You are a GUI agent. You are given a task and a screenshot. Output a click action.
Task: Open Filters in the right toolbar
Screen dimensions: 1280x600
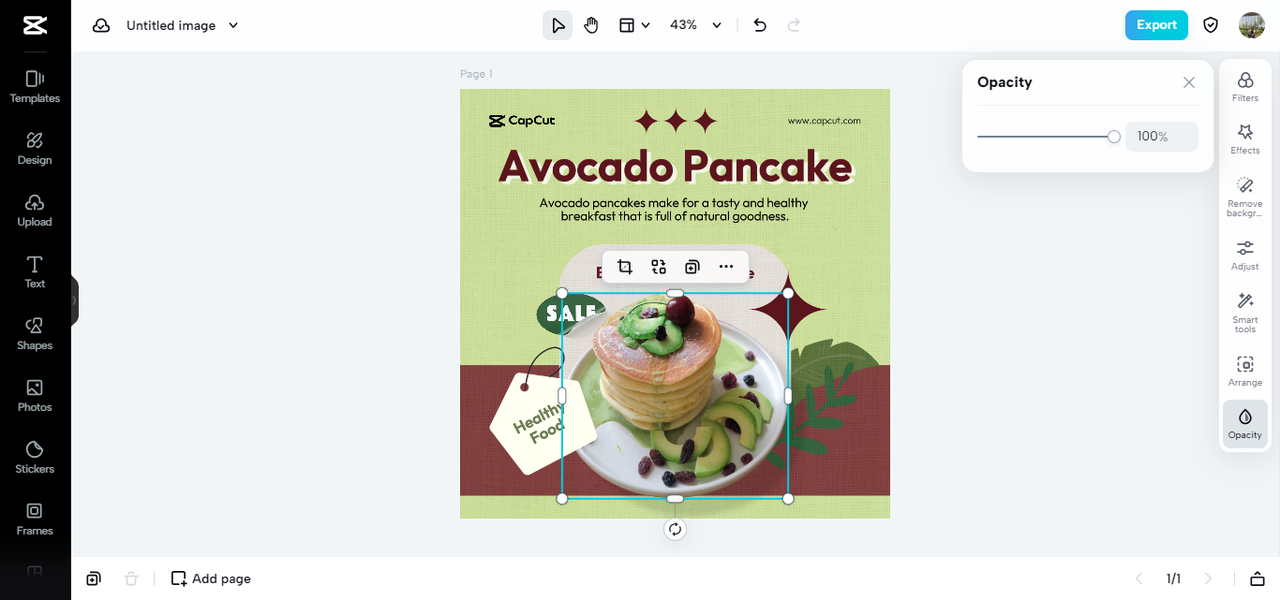1245,87
